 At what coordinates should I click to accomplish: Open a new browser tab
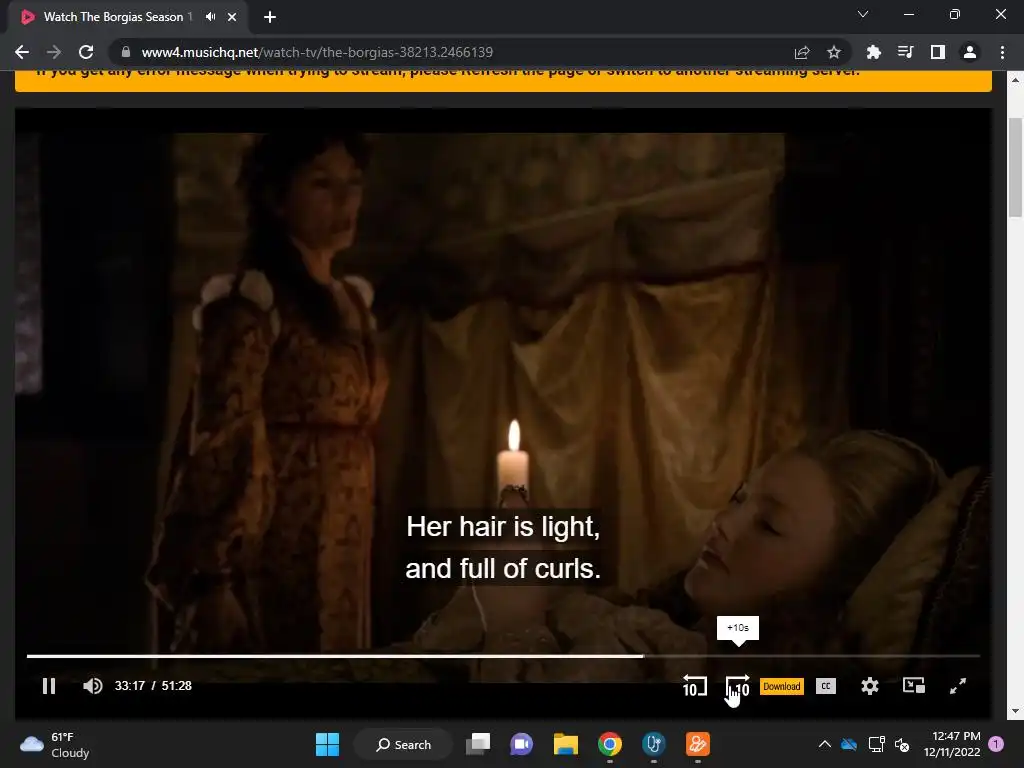click(270, 17)
